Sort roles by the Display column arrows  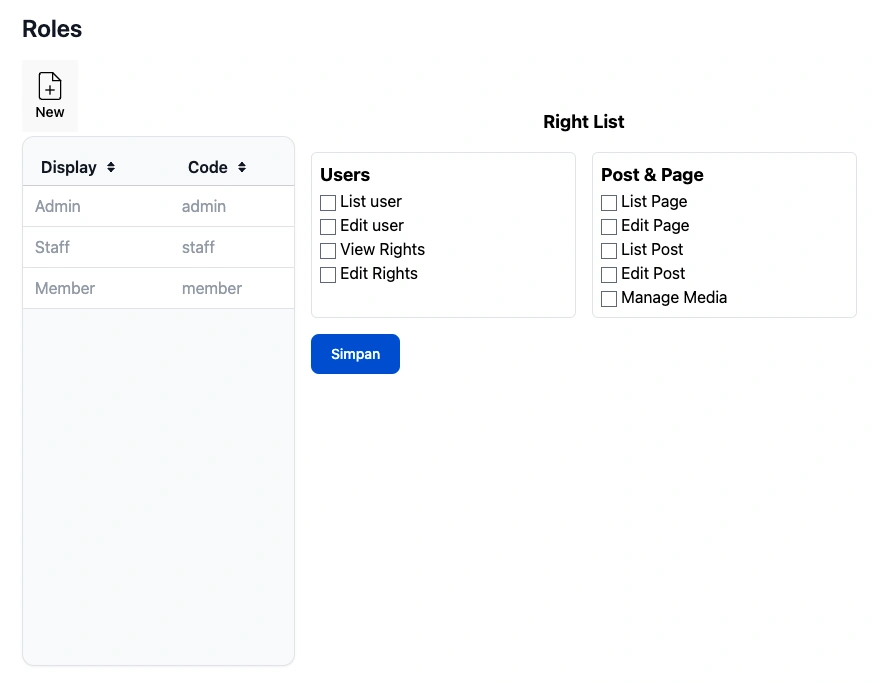111,168
